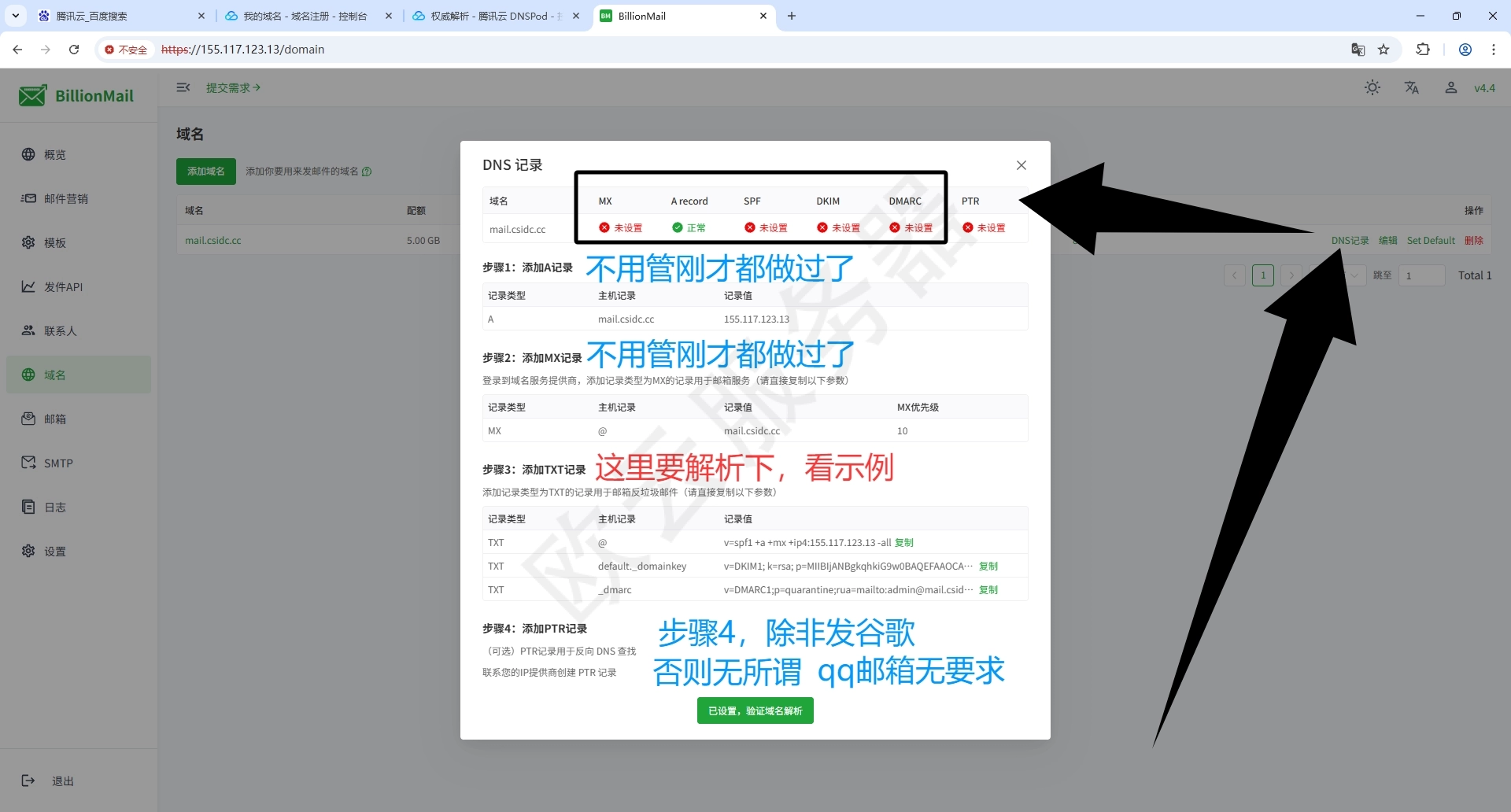Viewport: 1511px width, 812px height.
Task: Click the help icon beside 添加域名 hint
Action: tap(367, 172)
